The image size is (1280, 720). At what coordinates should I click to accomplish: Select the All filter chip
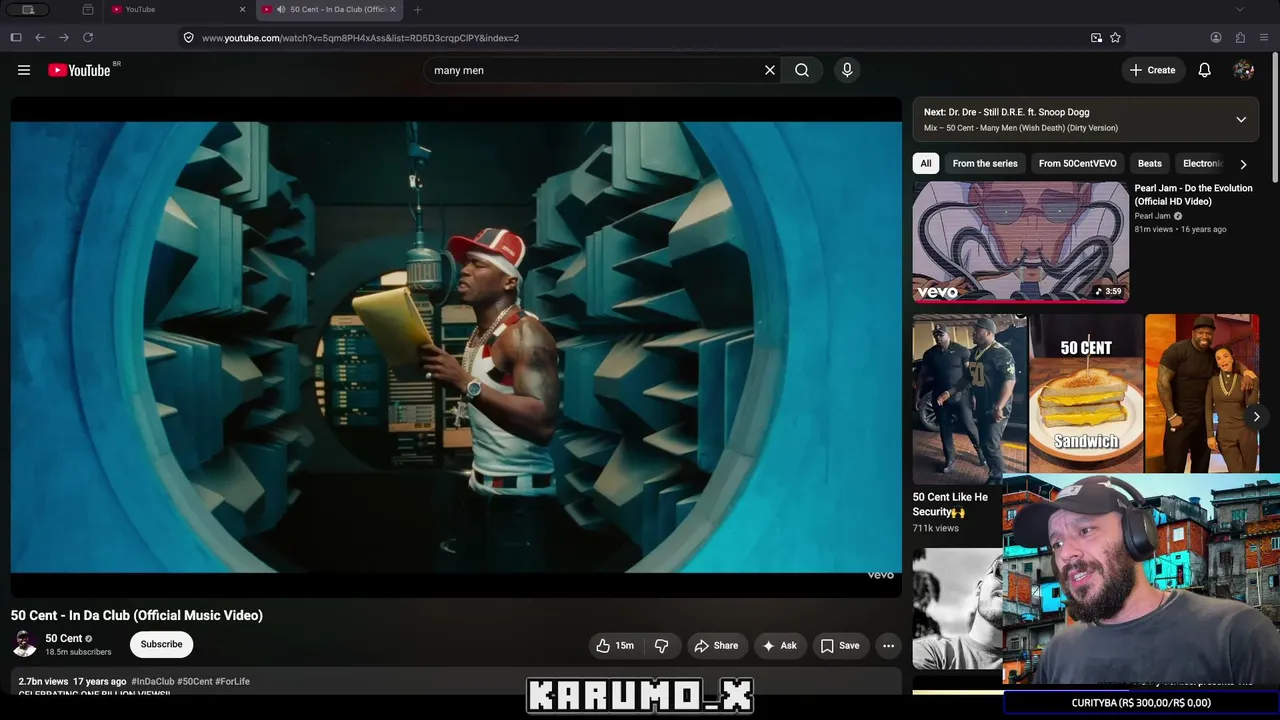pos(926,164)
